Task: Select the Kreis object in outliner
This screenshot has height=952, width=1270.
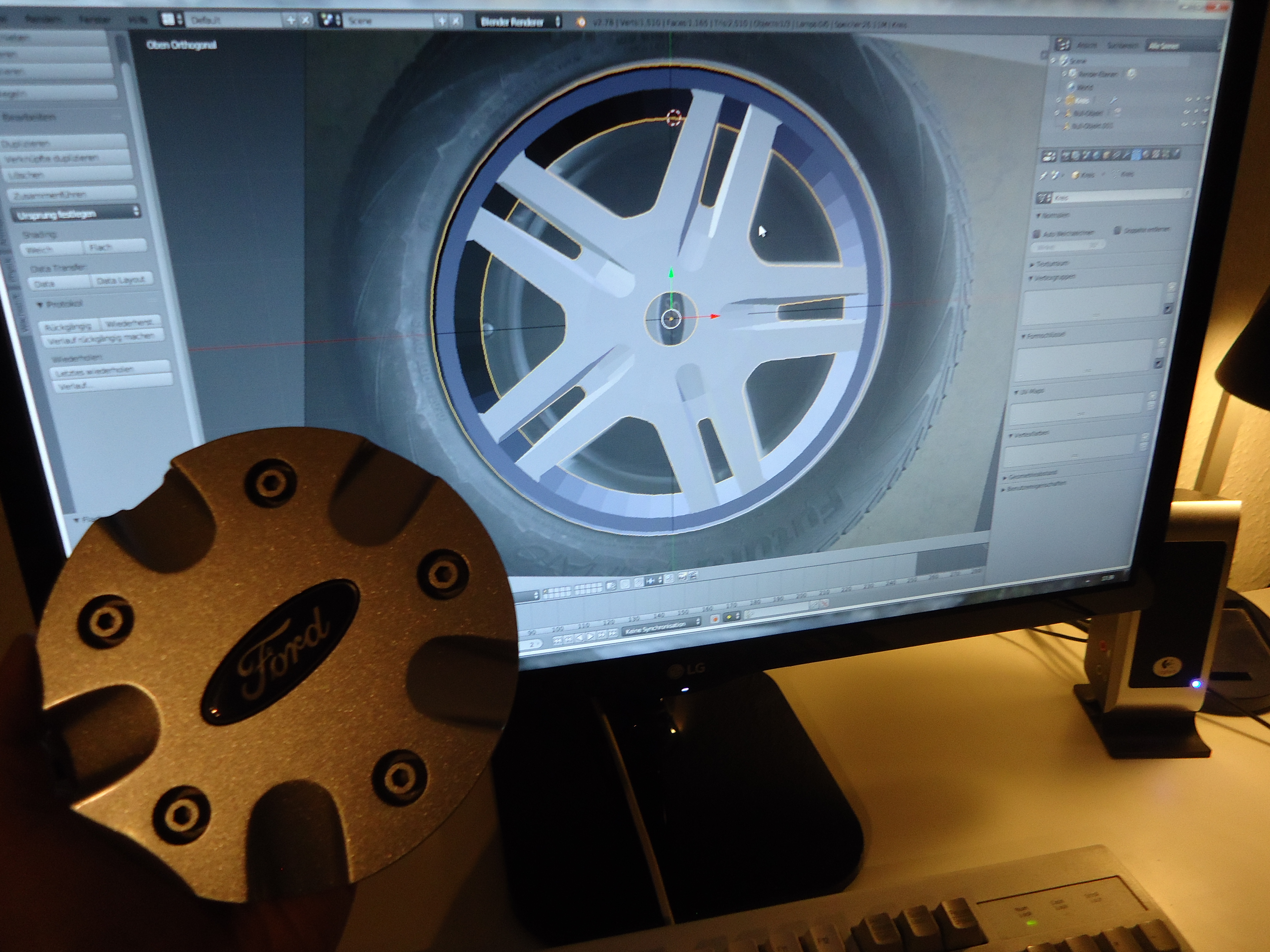Action: click(1083, 100)
